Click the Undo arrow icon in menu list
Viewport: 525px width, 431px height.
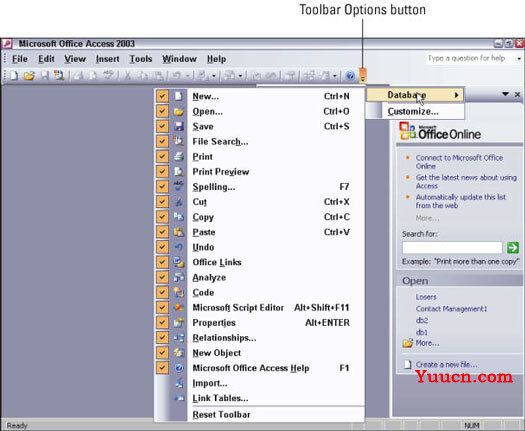click(179, 247)
